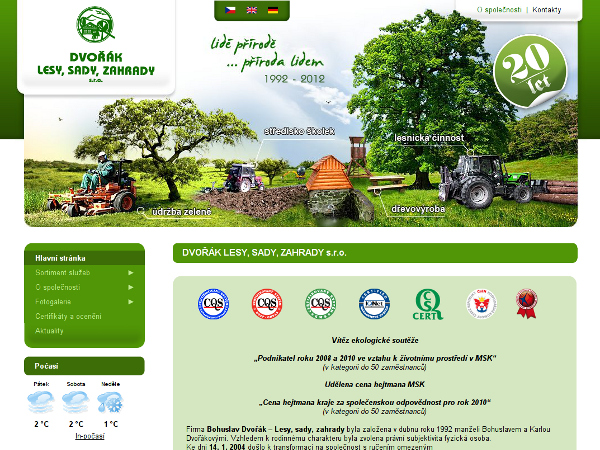Open Aktuality sidebar menu item

(x=49, y=331)
